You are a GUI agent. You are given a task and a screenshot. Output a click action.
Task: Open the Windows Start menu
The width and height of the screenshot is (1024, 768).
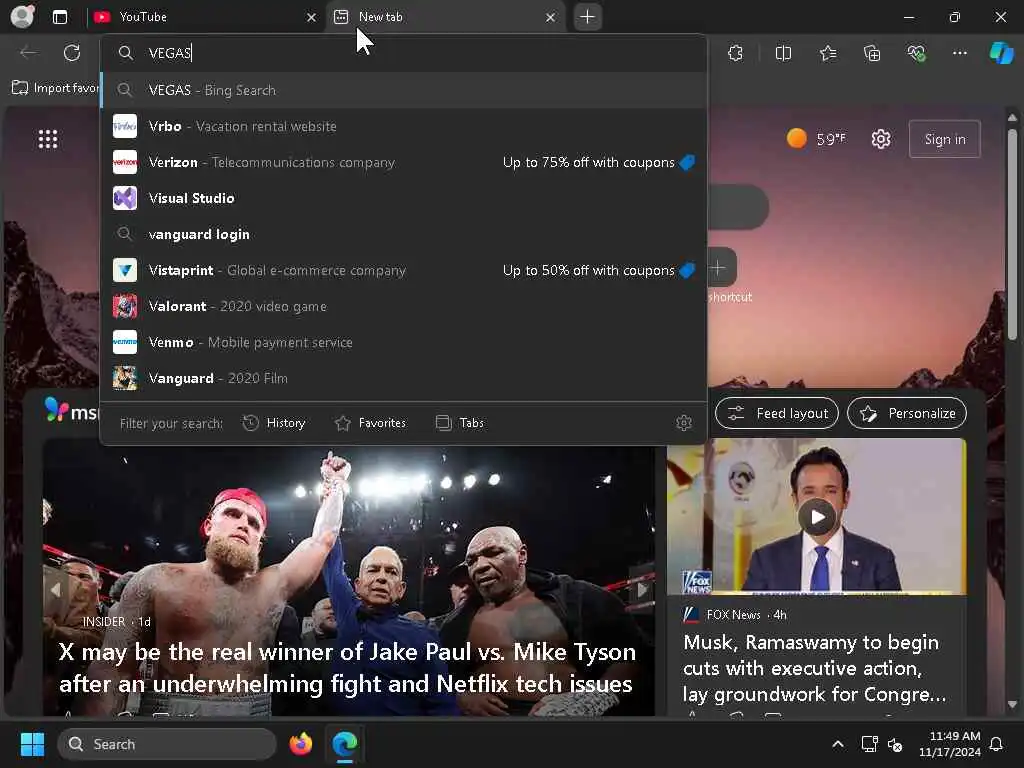[32, 744]
